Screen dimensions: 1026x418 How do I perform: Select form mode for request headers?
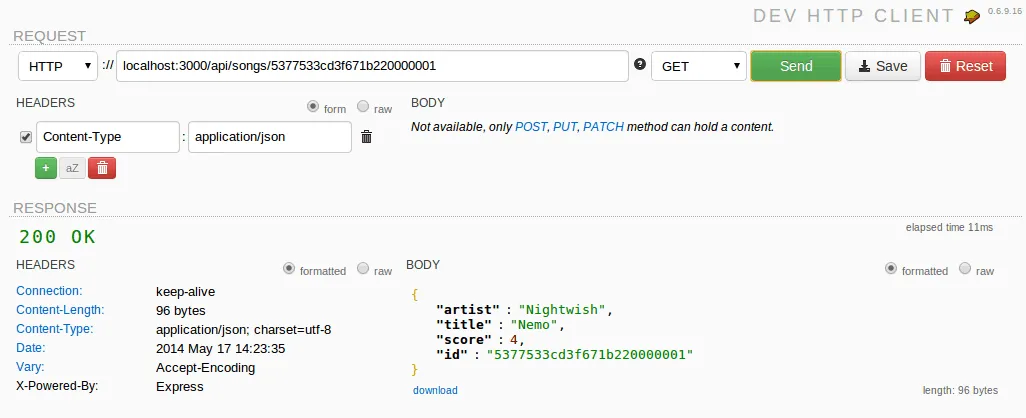pyautogui.click(x=313, y=107)
